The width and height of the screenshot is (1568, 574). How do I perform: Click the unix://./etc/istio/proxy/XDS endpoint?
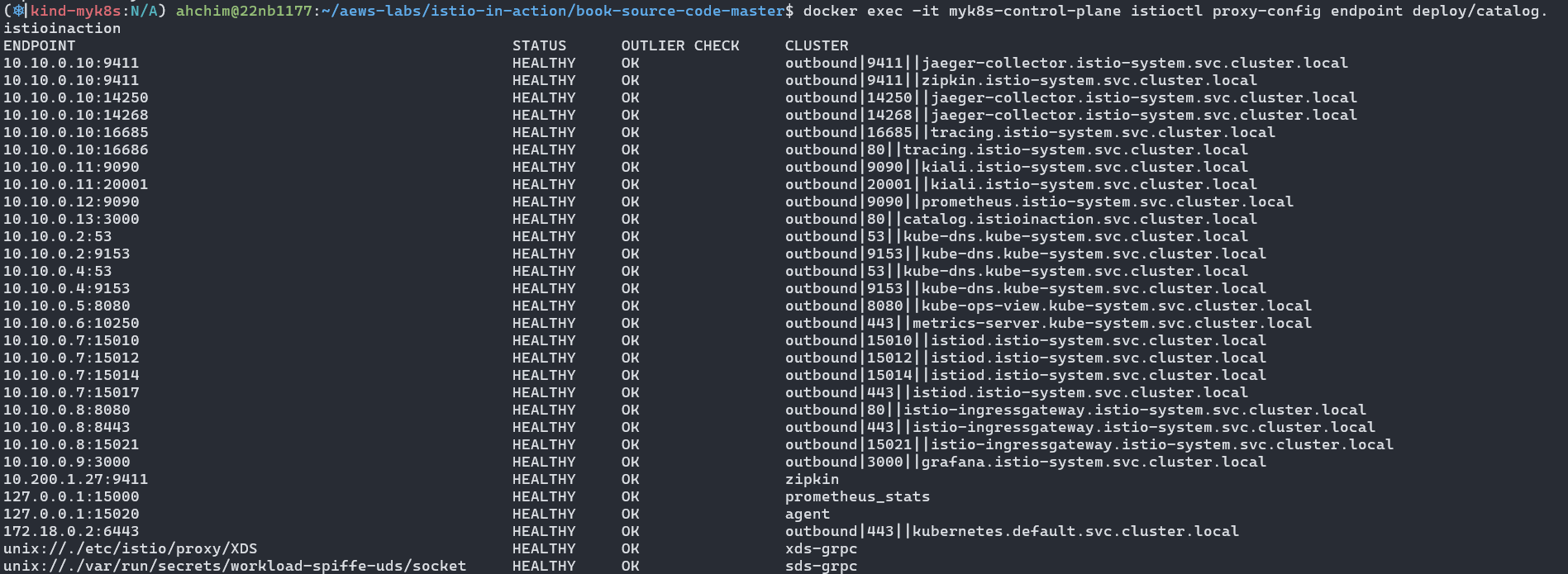click(x=131, y=548)
